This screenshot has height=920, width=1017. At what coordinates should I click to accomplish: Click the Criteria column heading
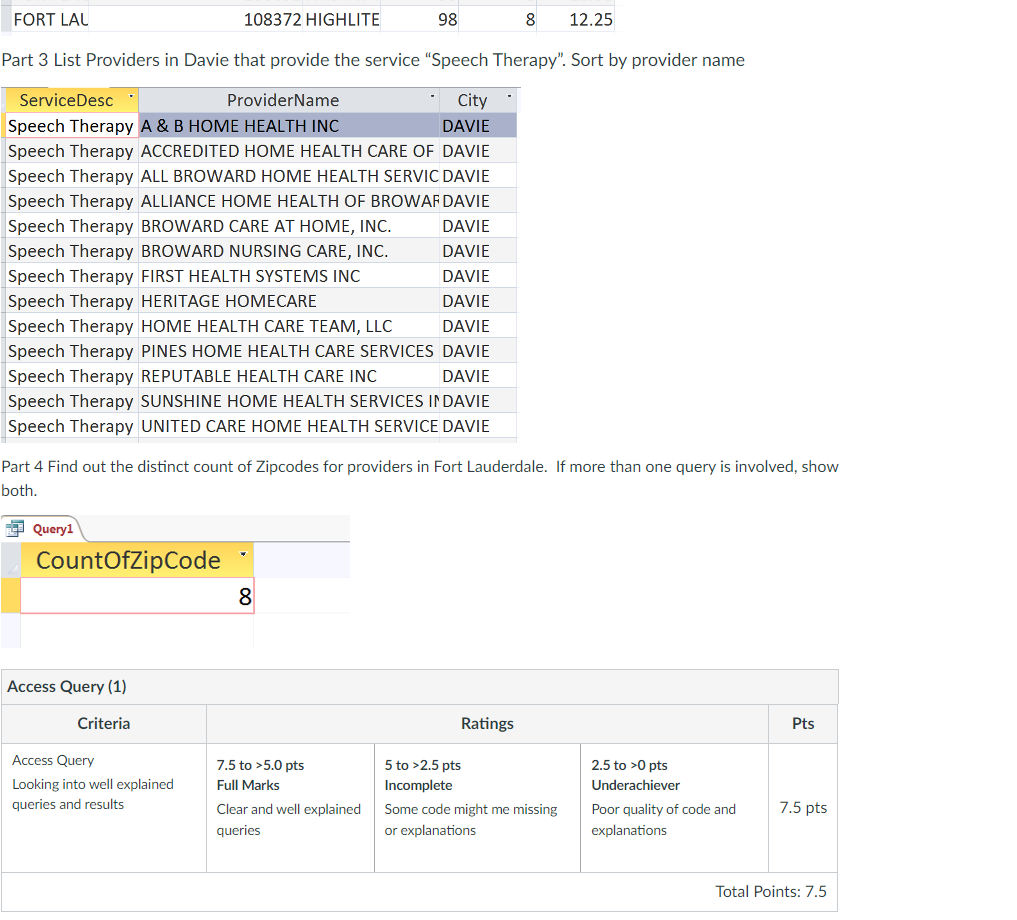pos(104,723)
